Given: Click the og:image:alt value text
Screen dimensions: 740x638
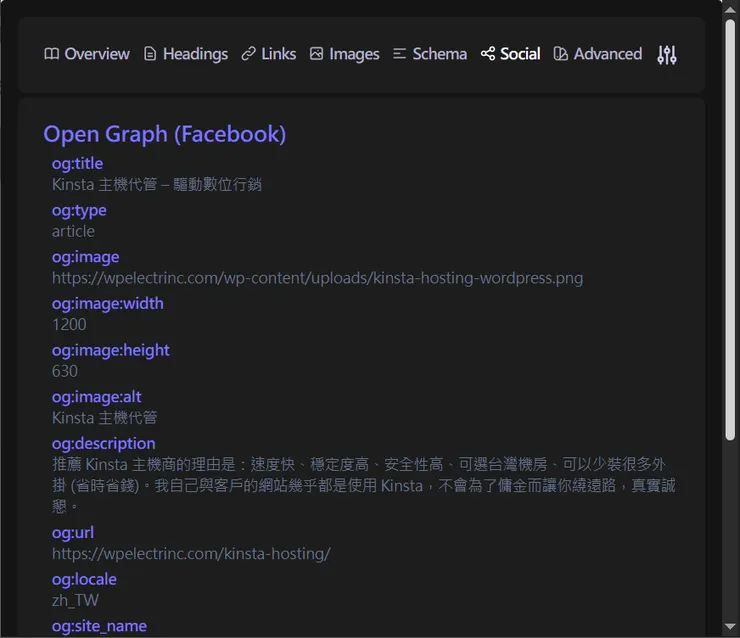Looking at the screenshot, I should tap(104, 418).
